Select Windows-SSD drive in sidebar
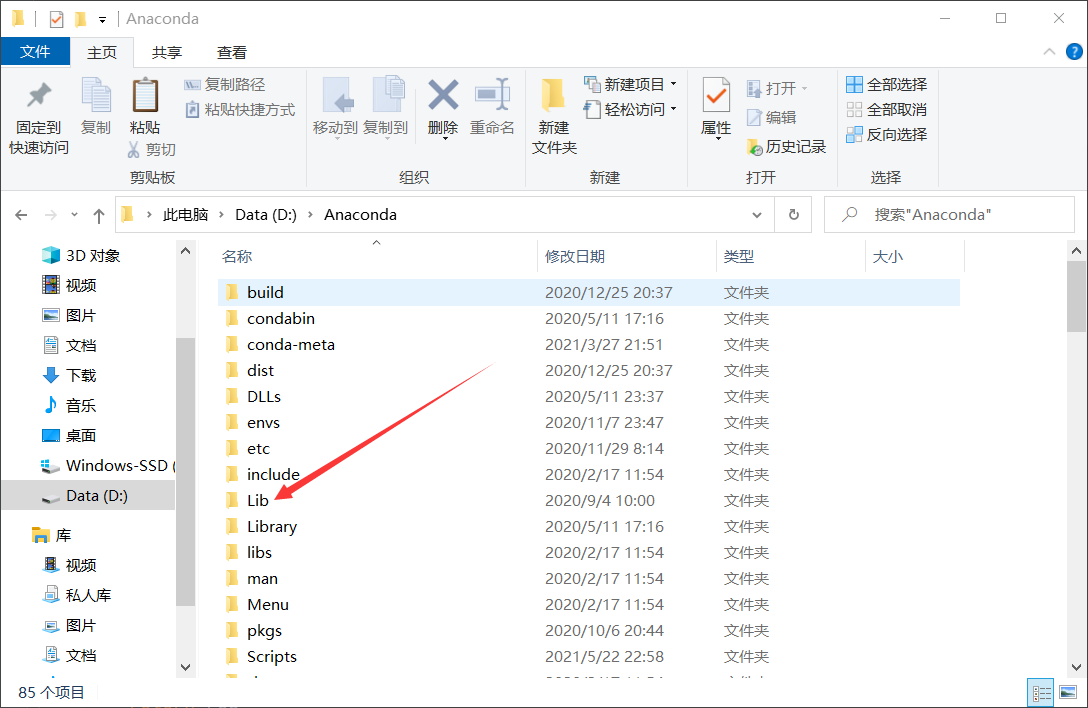Image resolution: width=1088 pixels, height=708 pixels. pyautogui.click(x=107, y=466)
